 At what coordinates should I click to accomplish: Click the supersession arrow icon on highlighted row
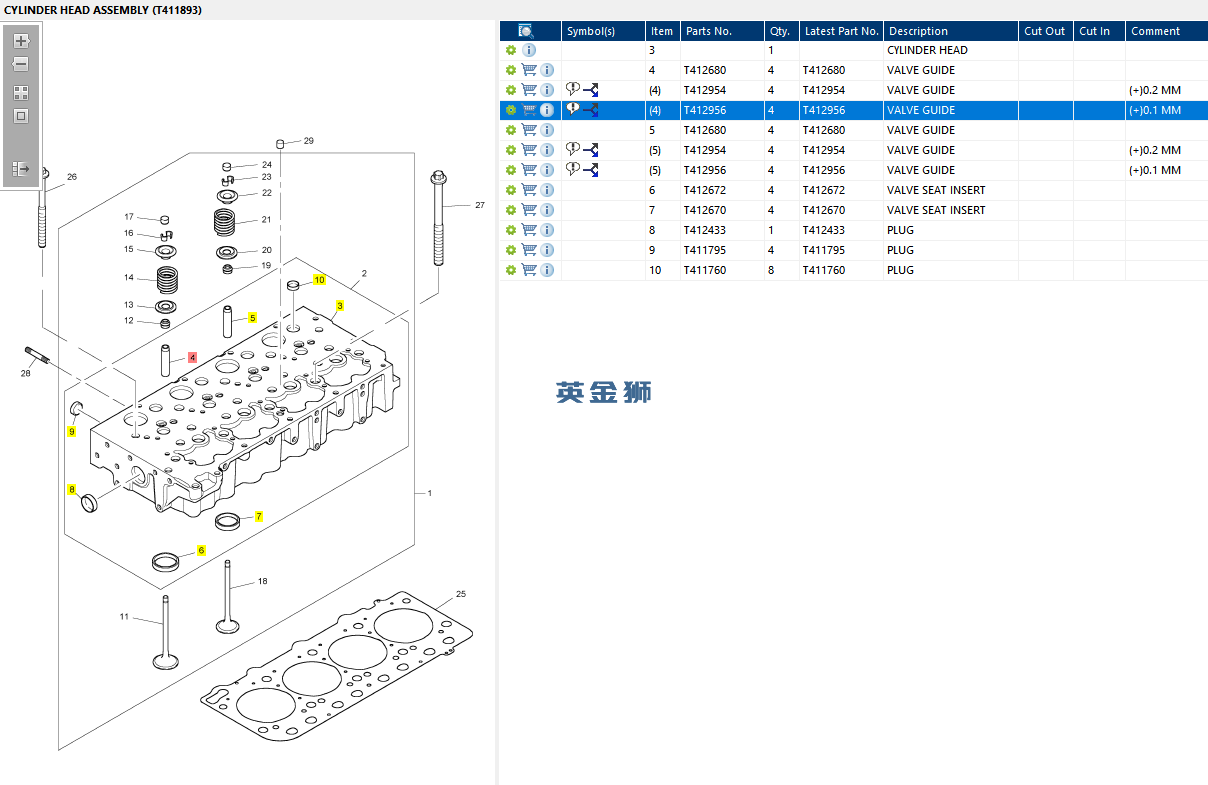click(591, 110)
